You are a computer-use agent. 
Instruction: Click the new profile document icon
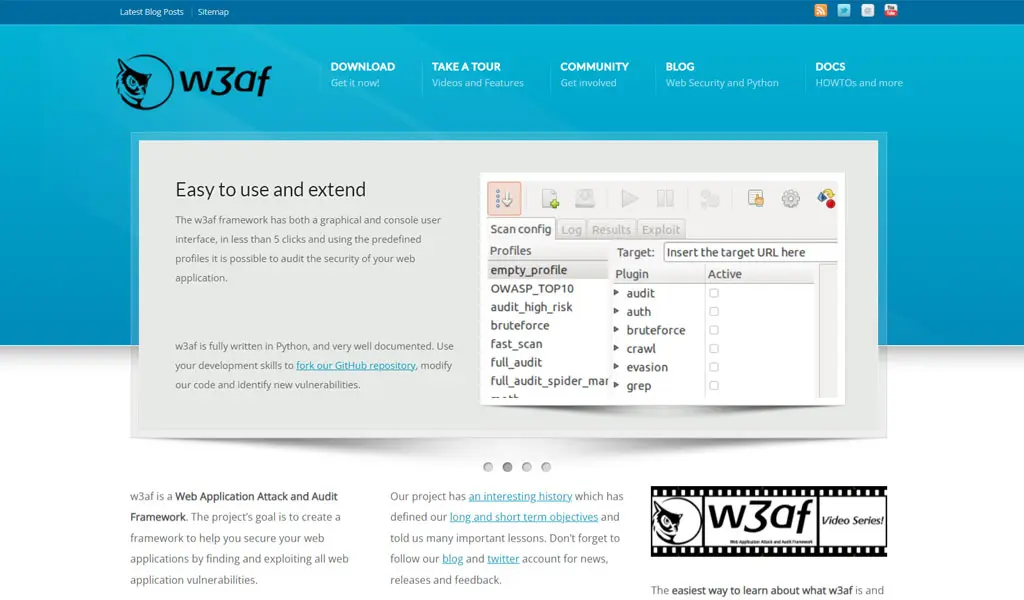550,199
